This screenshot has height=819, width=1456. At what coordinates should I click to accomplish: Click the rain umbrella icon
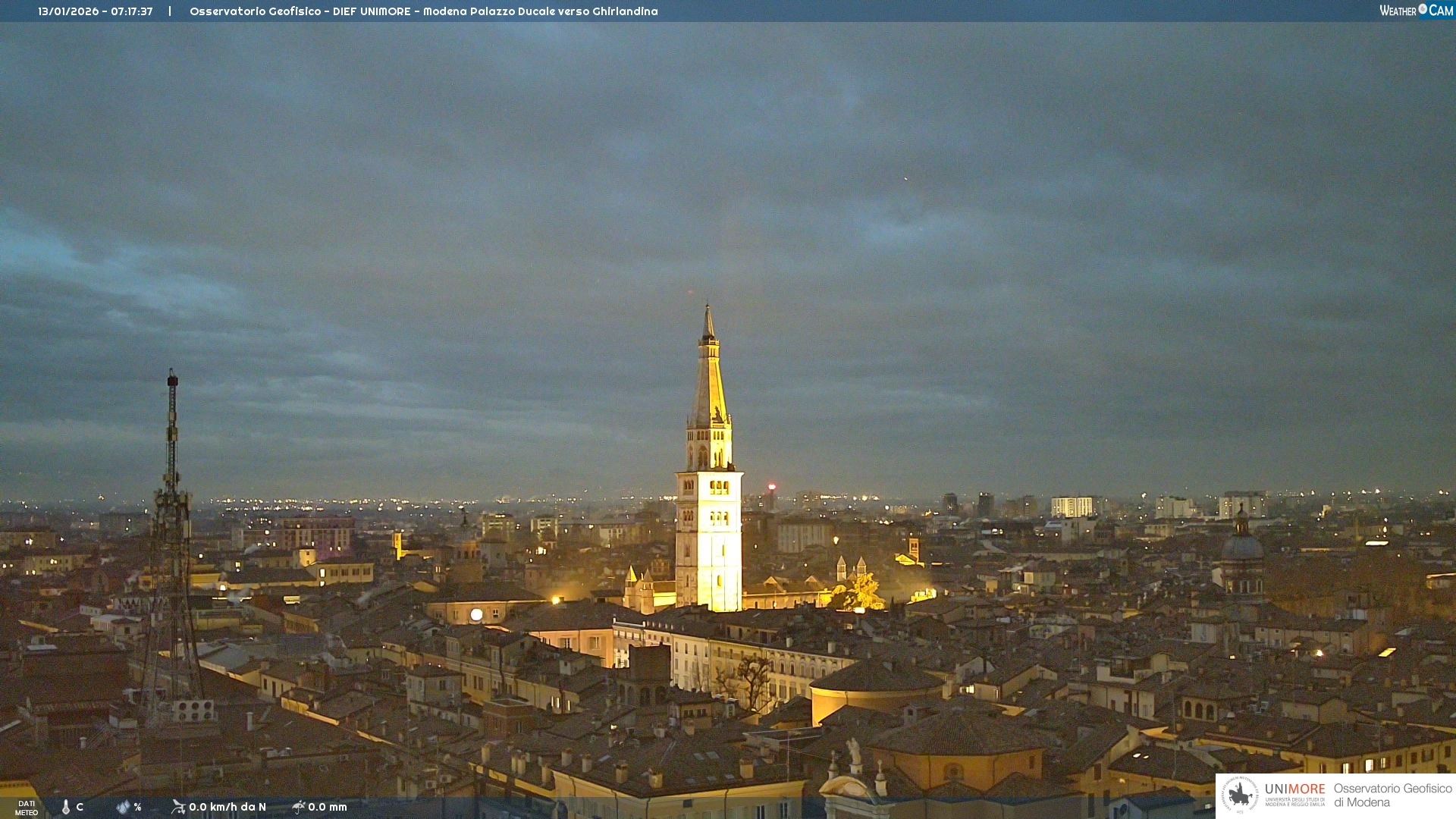298,807
